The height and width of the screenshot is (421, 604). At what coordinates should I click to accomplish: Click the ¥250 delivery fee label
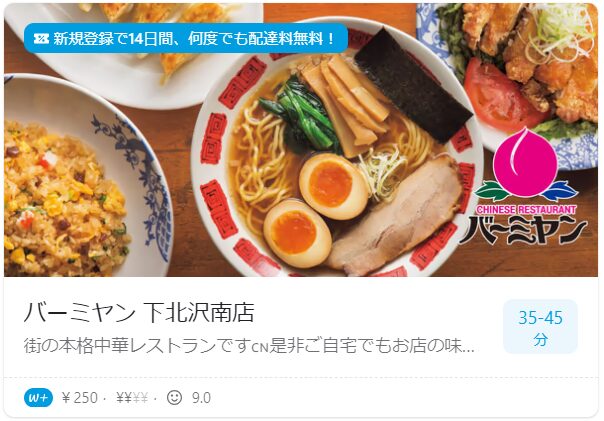tap(80, 398)
